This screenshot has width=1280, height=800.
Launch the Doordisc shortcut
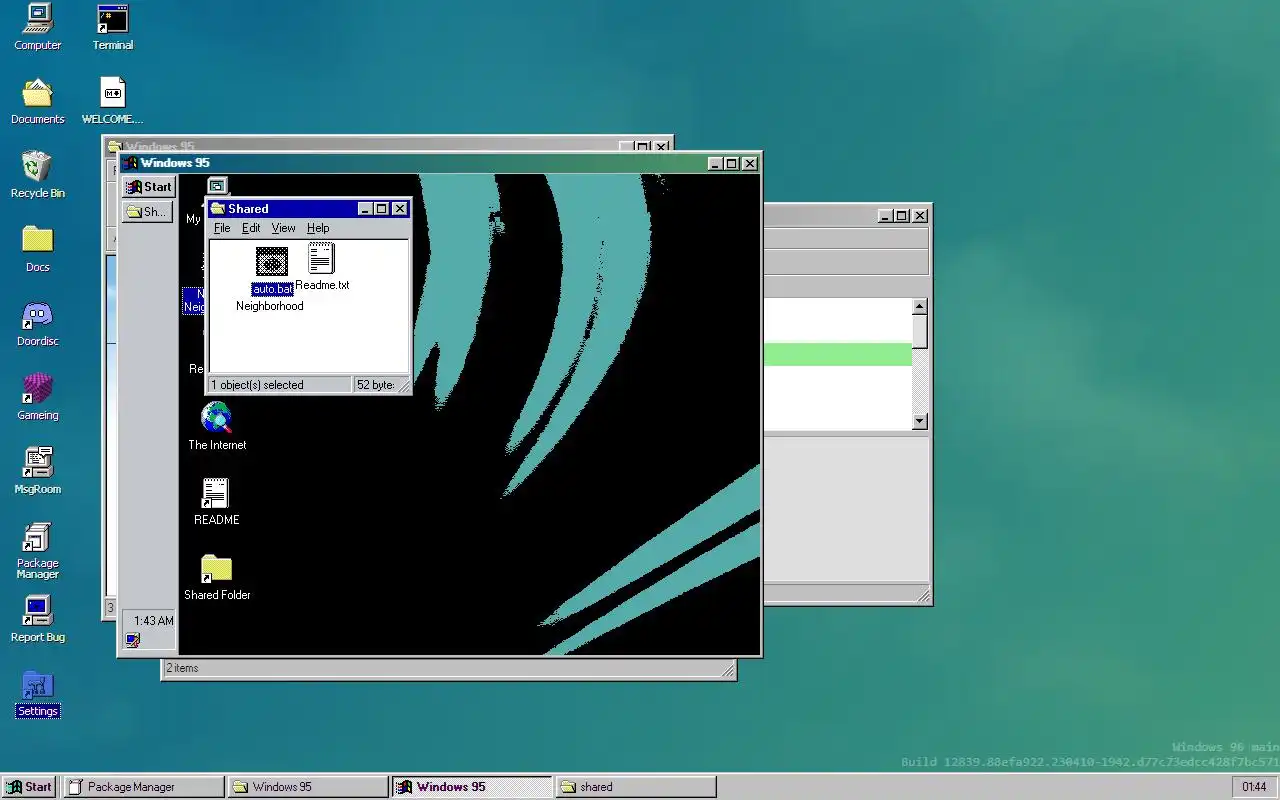tap(37, 323)
